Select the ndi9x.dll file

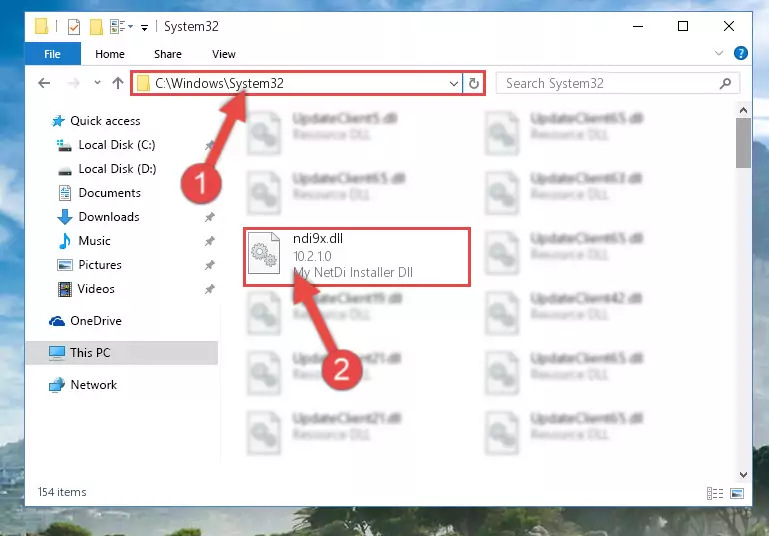coord(357,256)
